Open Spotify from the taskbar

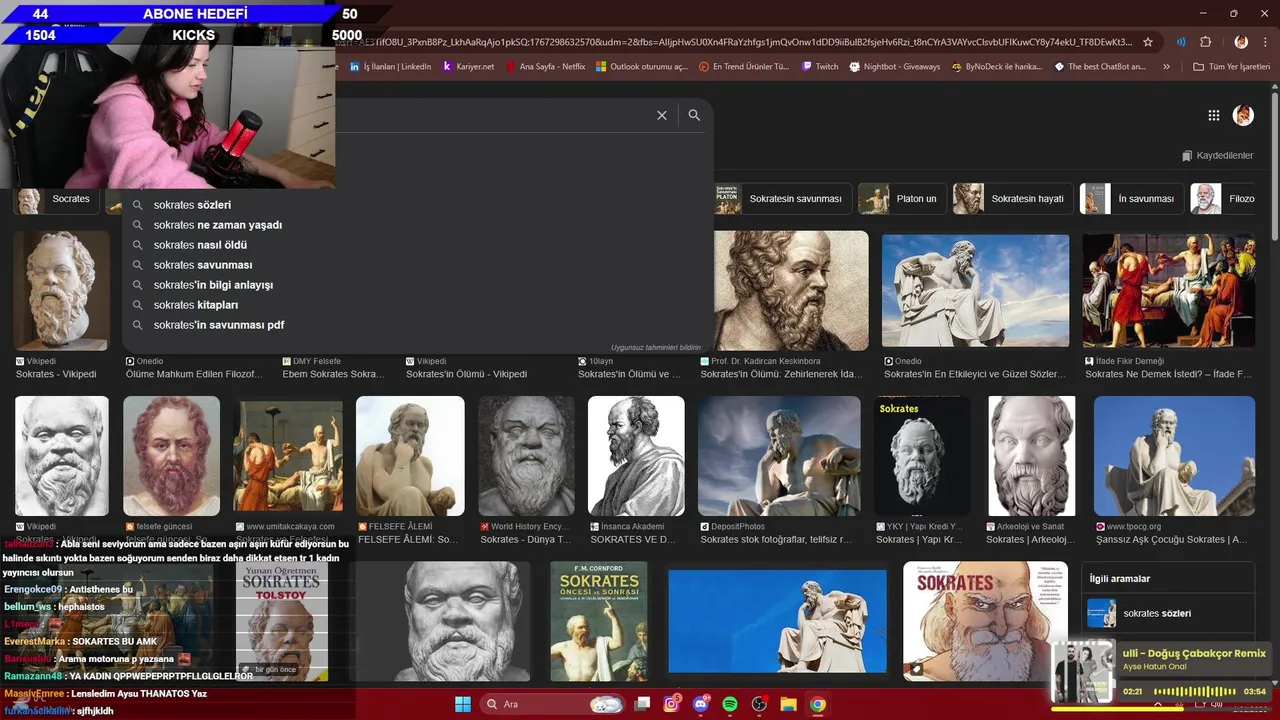tap(730, 704)
